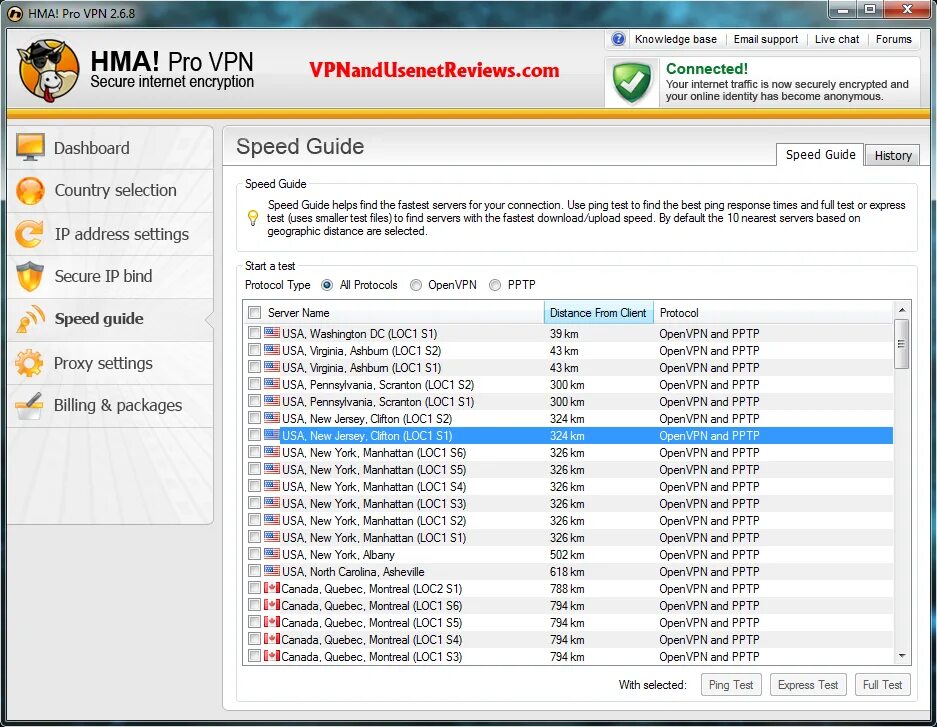937x727 pixels.
Task: Run Ping Test on selected servers
Action: (731, 685)
